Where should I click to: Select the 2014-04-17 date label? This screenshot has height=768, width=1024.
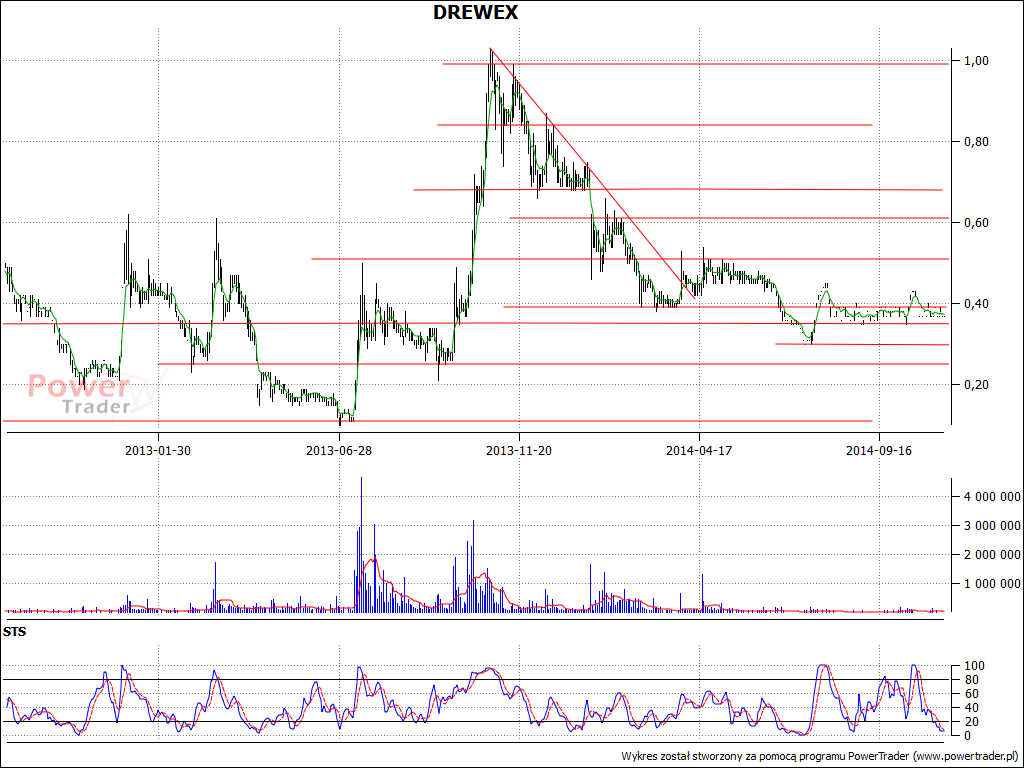699,451
